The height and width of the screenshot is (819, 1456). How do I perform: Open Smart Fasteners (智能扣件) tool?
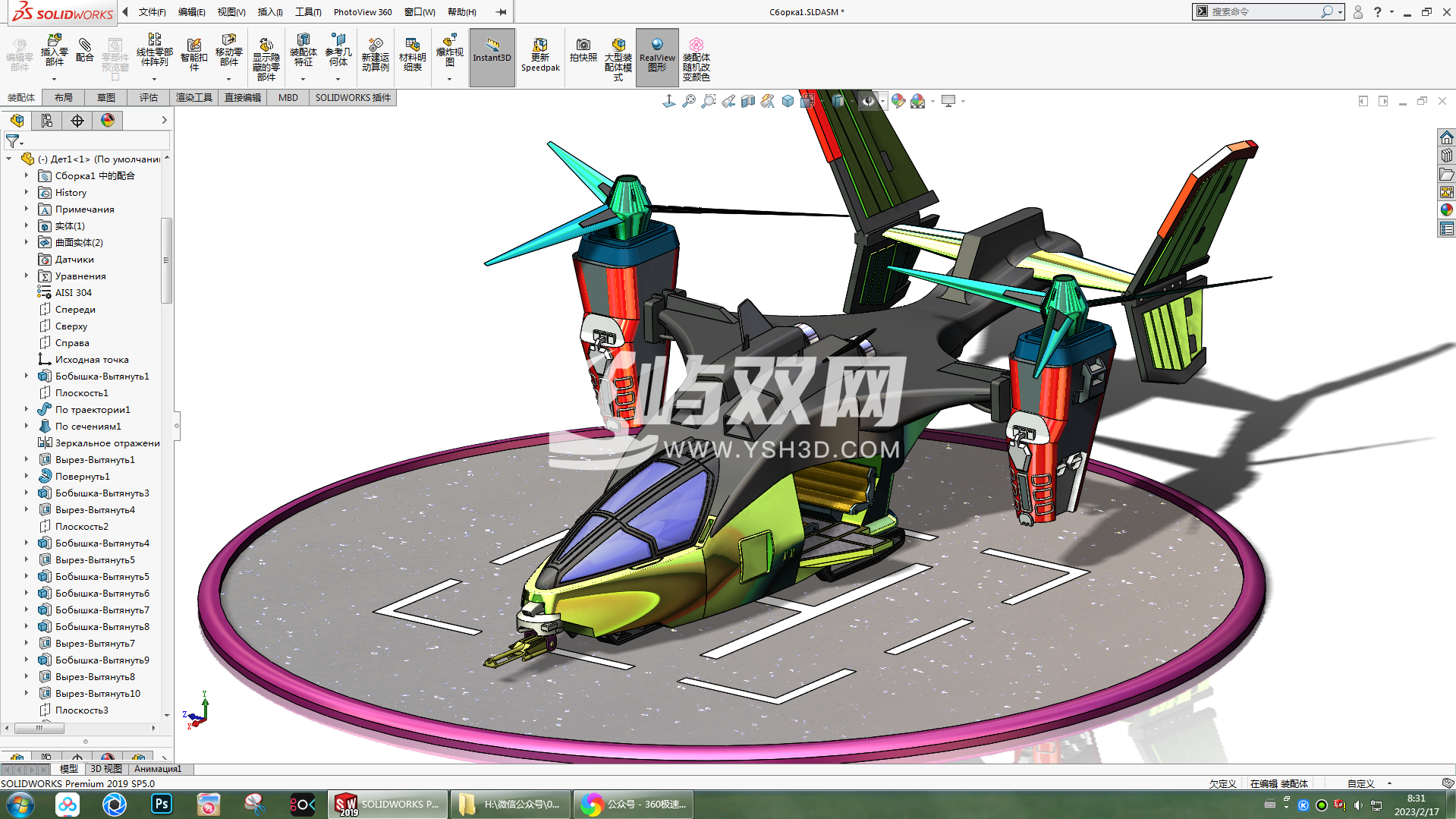(x=194, y=55)
